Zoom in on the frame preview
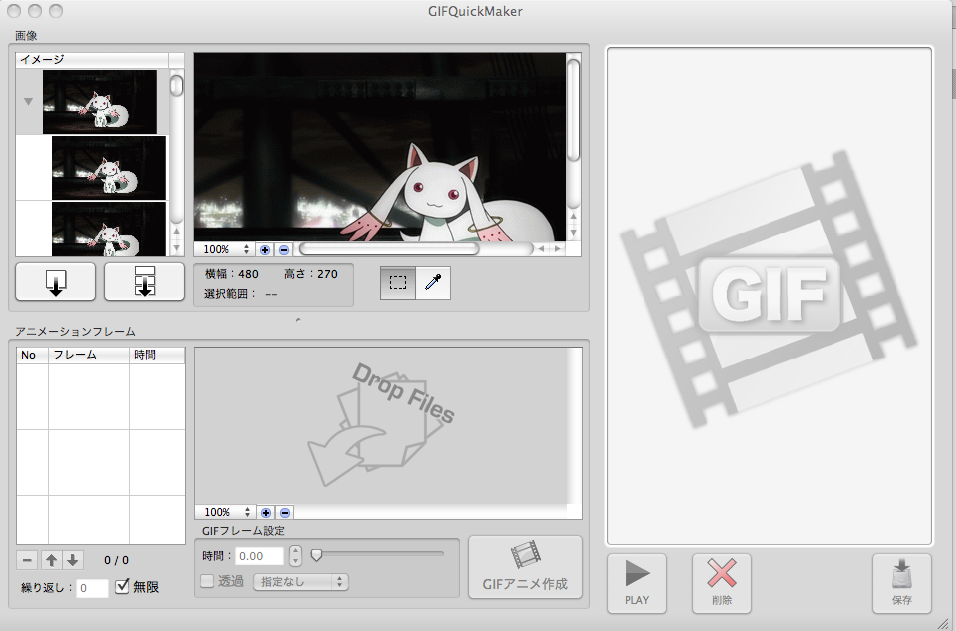The width and height of the screenshot is (956, 631). click(266, 513)
